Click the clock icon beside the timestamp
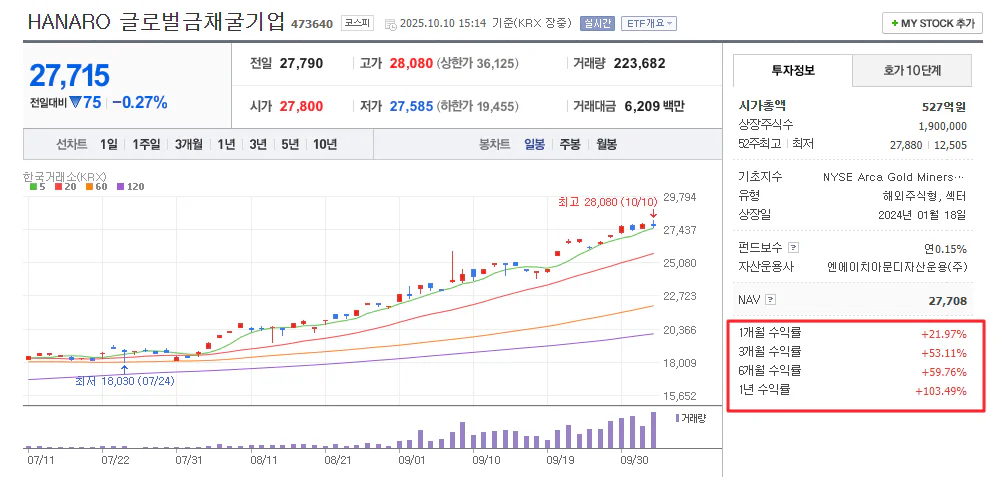 click(x=390, y=23)
